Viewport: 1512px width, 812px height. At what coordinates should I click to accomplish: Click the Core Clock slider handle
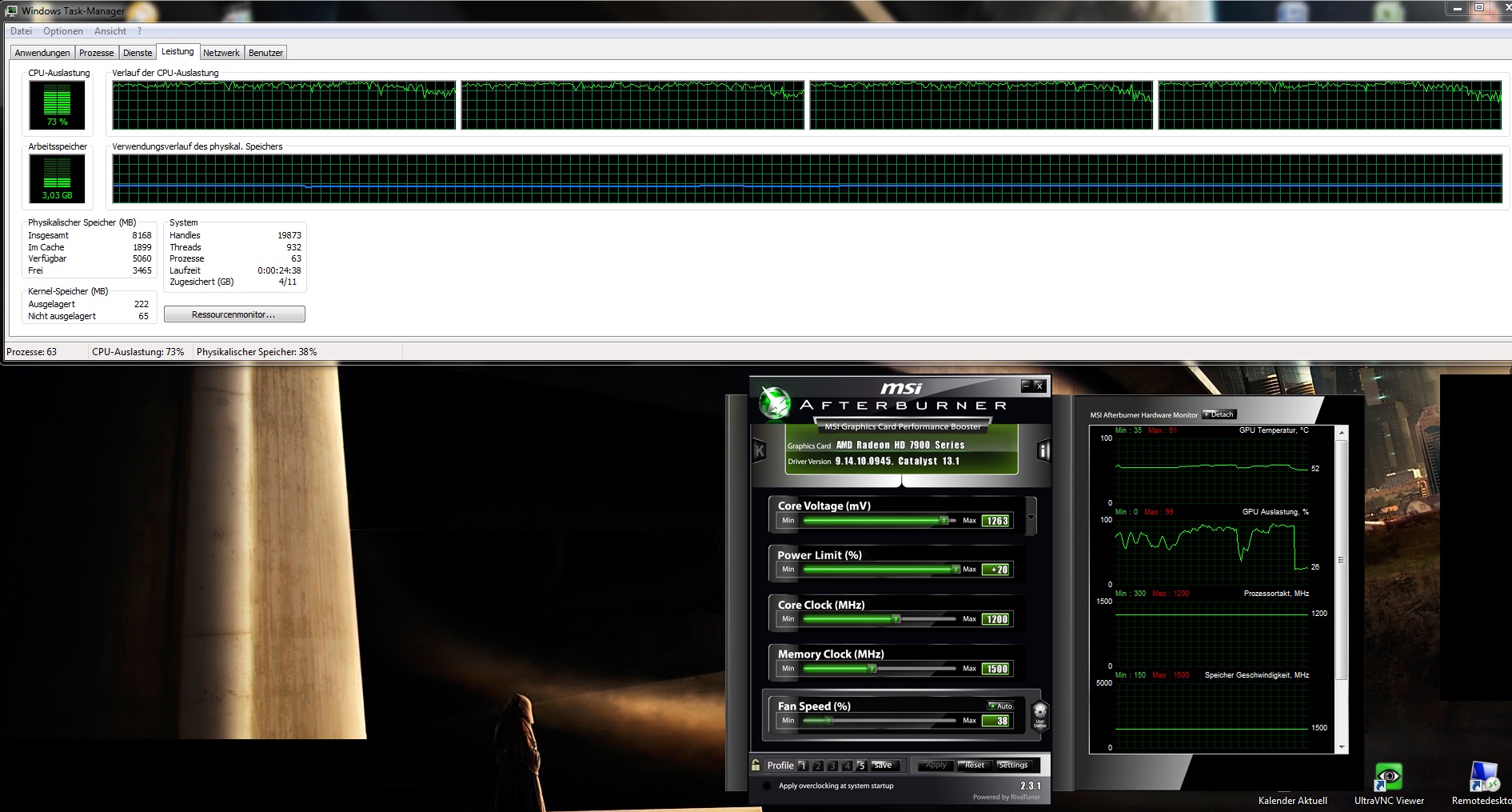coord(896,619)
